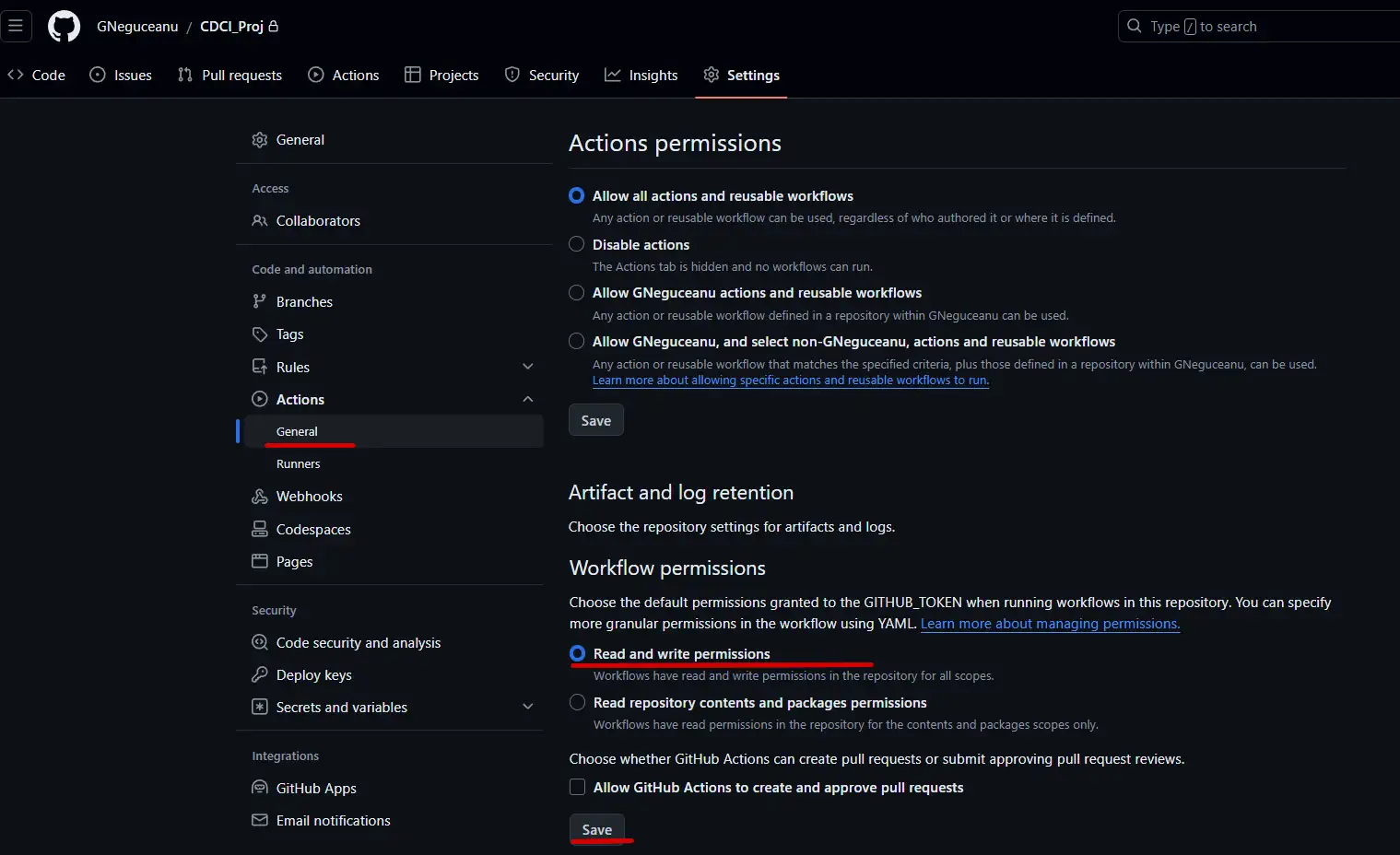The height and width of the screenshot is (855, 1400).
Task: Expand the Secrets and variables section
Action: [x=527, y=706]
